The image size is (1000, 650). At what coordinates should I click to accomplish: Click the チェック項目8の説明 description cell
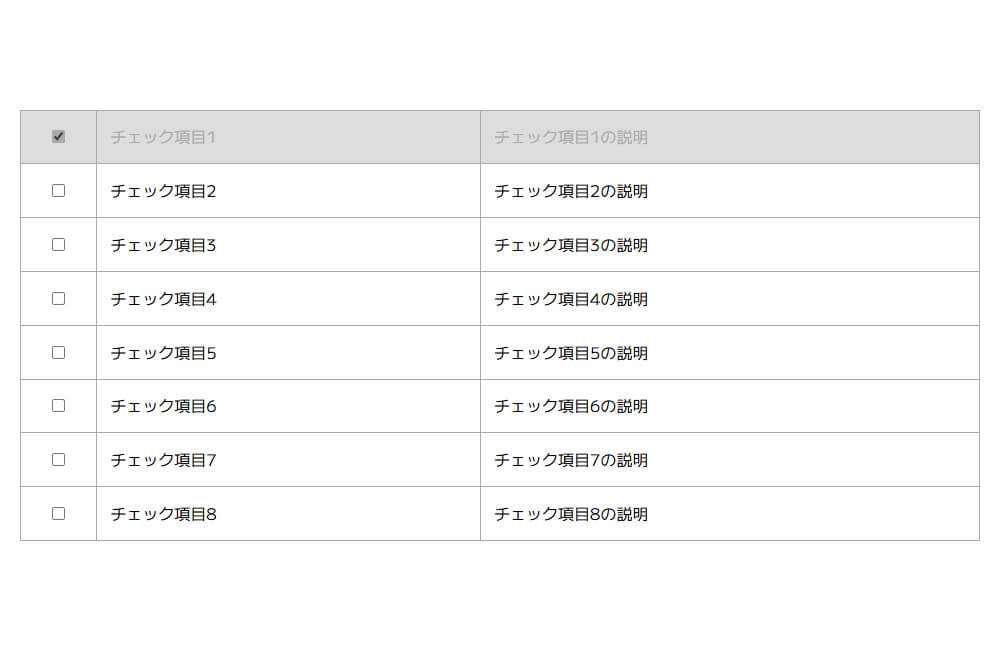point(570,515)
